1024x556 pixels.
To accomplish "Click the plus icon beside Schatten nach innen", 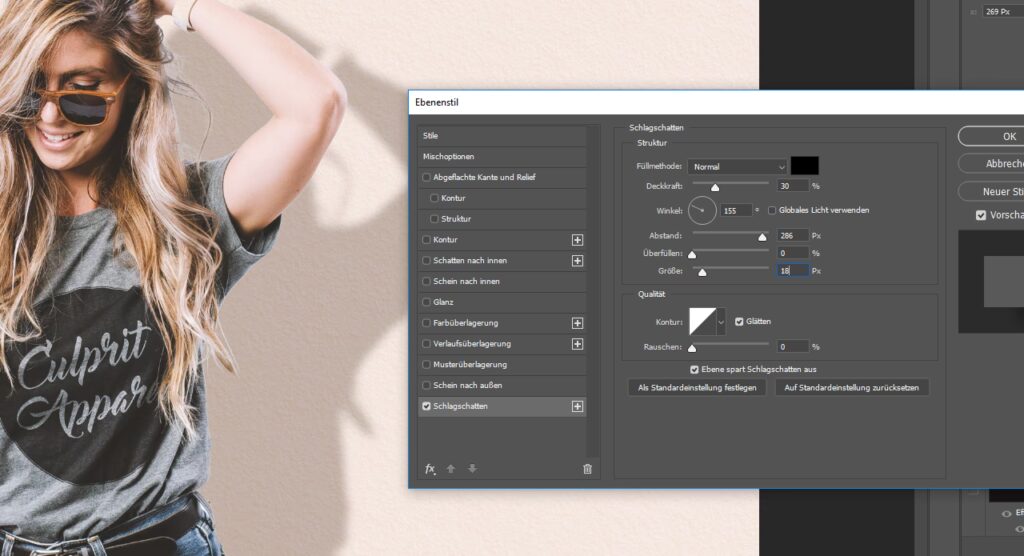I will point(577,261).
